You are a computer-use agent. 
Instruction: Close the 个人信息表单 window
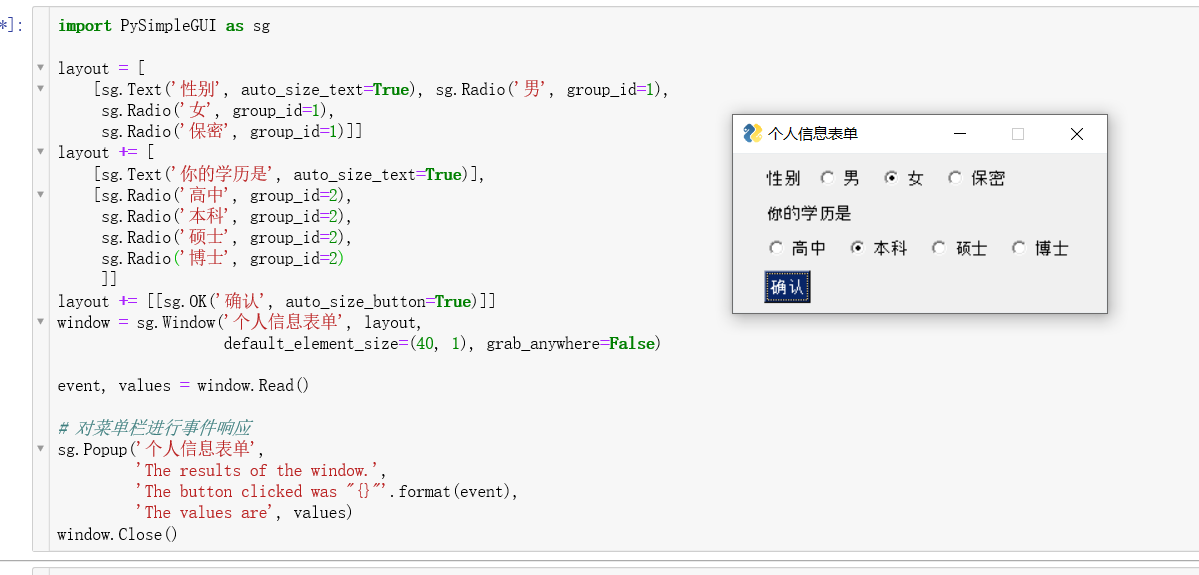1077,134
